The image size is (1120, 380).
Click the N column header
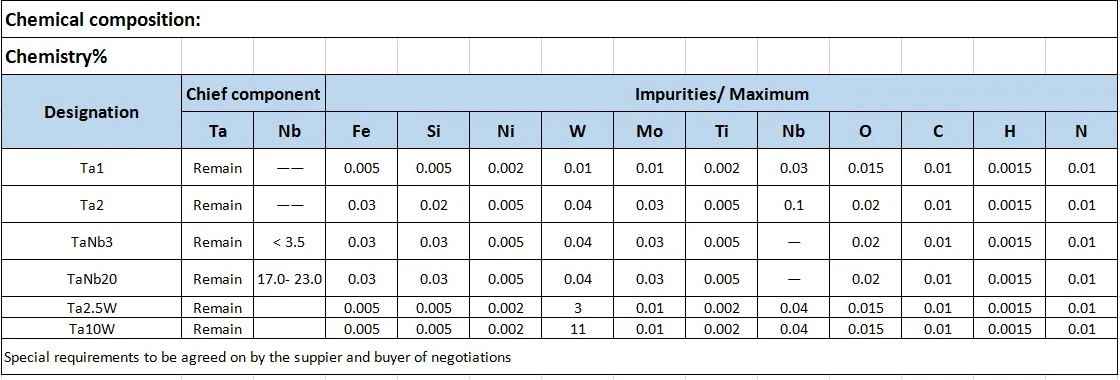[1081, 131]
